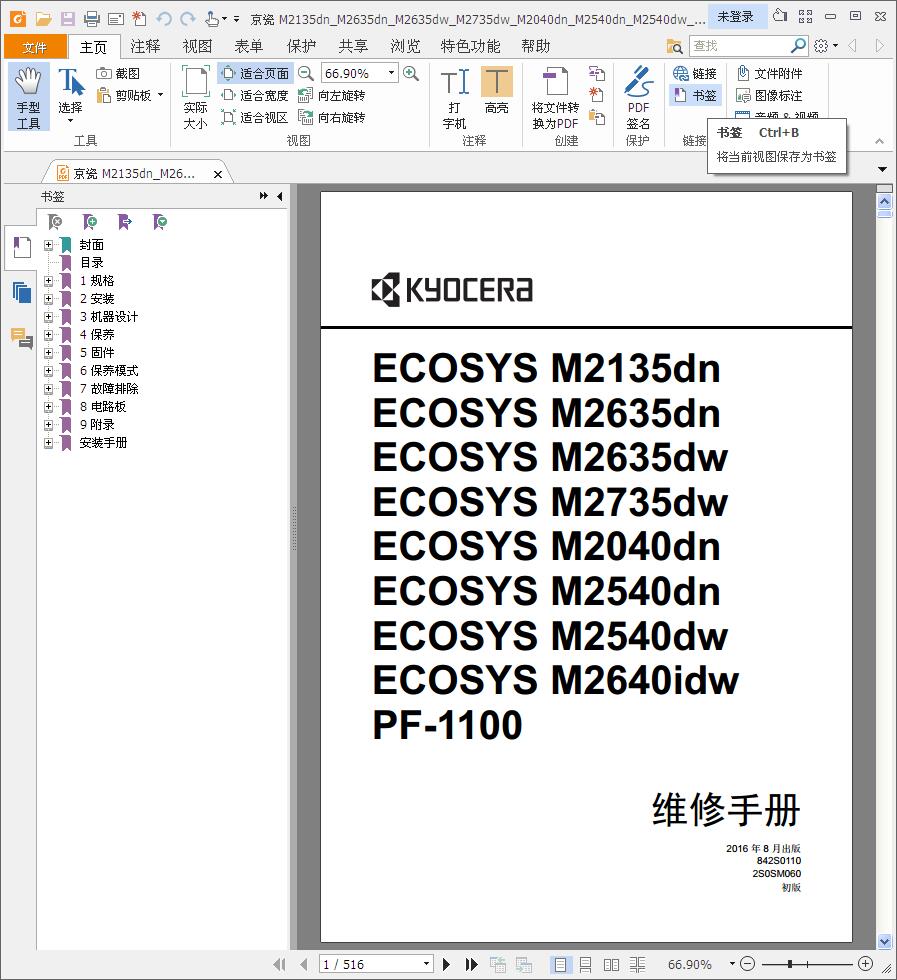Viewport: 897px width, 980px height.
Task: Open the 目录 bookmark
Action: 91,263
